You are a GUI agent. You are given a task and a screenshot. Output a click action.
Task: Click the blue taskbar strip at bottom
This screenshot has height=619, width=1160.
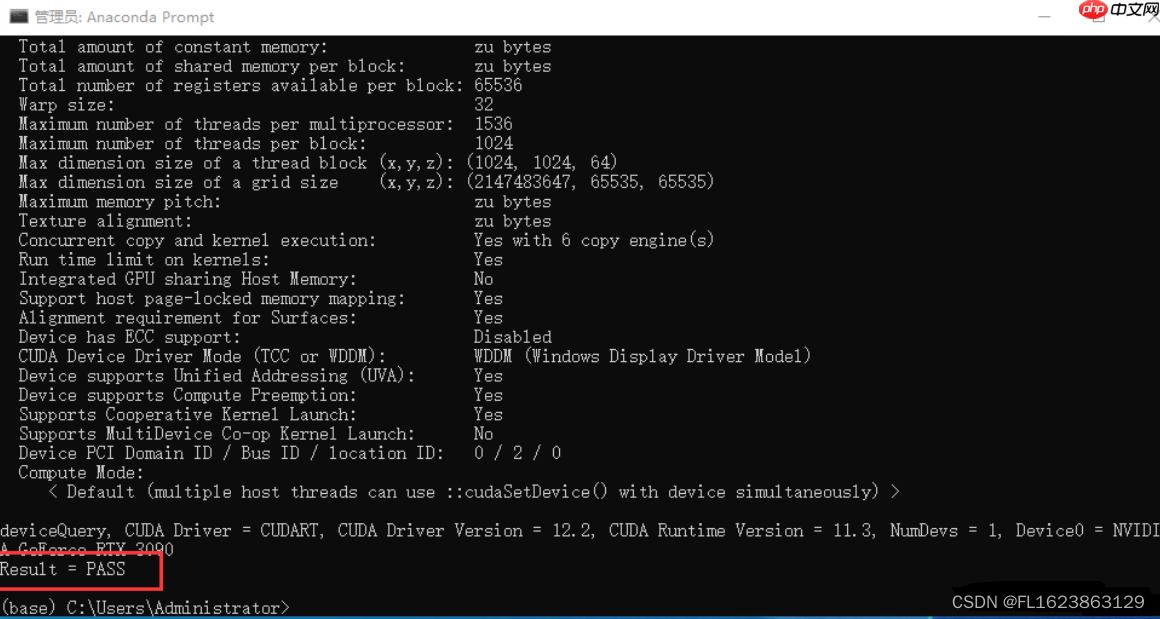pyautogui.click(x=580, y=616)
